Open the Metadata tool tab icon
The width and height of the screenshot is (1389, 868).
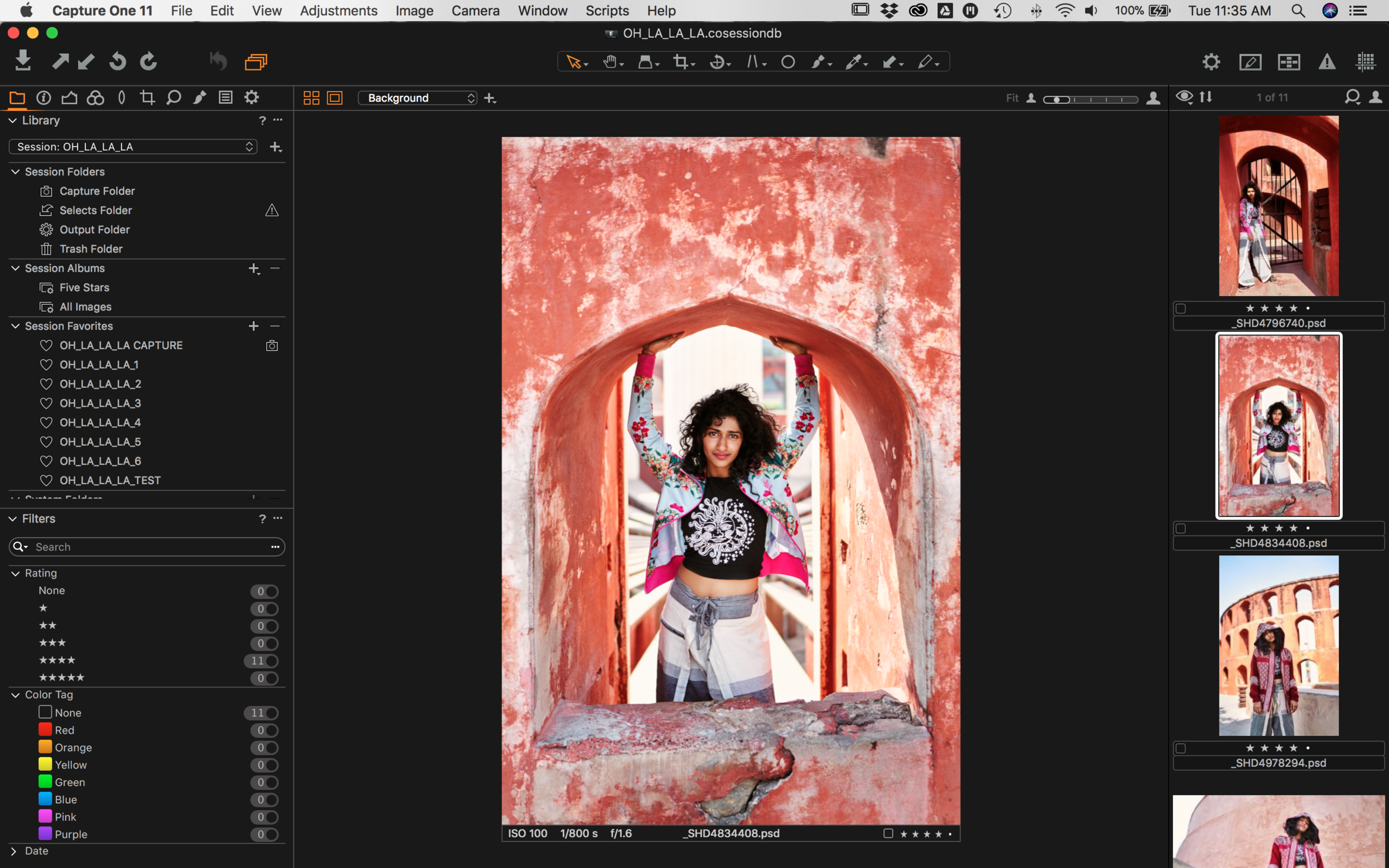click(x=226, y=98)
